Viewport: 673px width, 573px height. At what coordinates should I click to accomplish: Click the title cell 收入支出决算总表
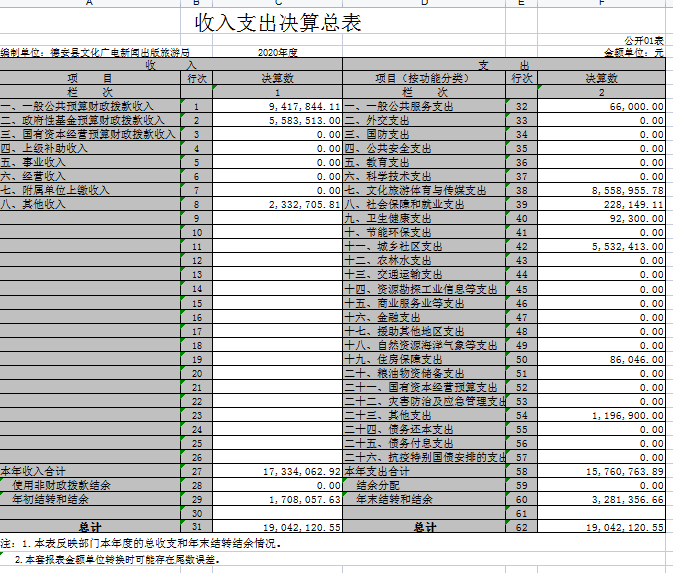coord(278,23)
